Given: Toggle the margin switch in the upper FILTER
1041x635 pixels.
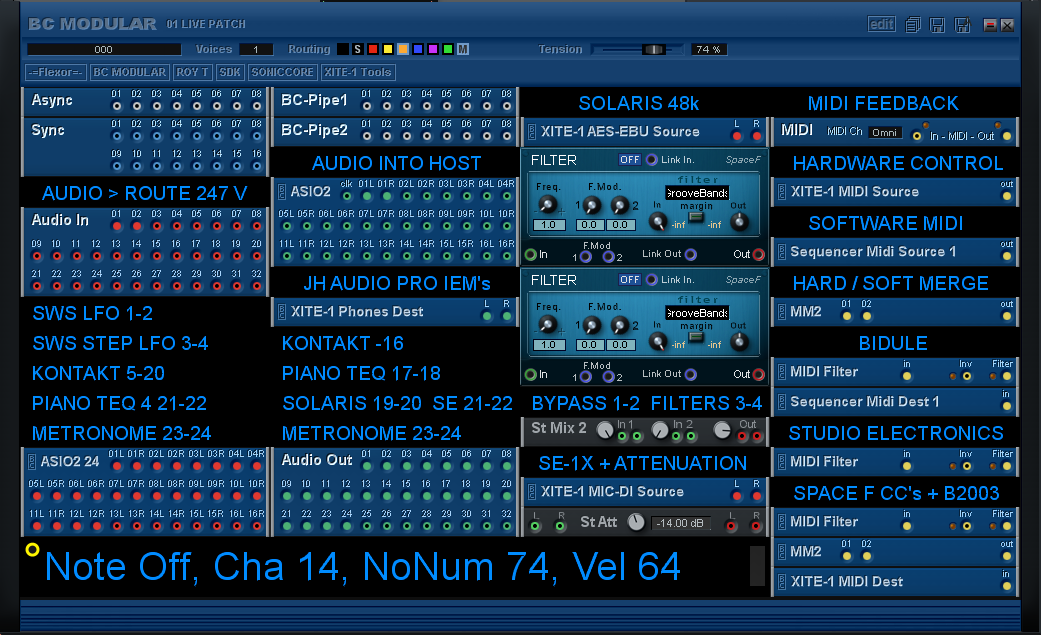Looking at the screenshot, I should (x=696, y=217).
